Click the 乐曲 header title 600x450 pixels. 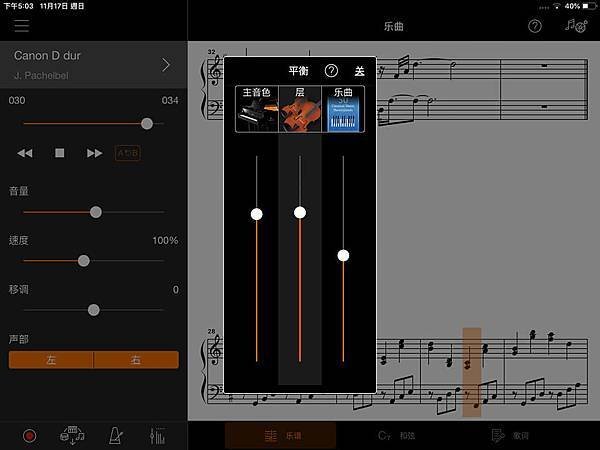[x=394, y=26]
